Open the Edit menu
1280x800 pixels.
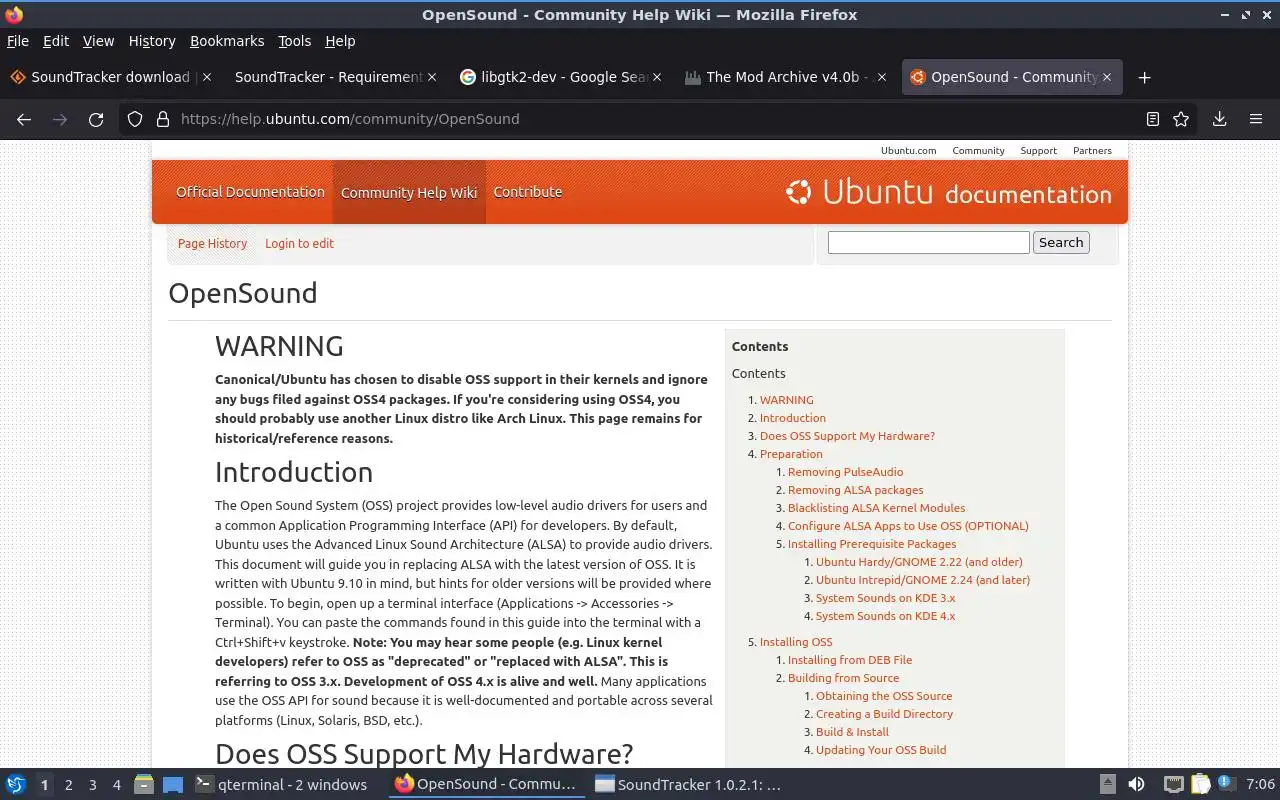click(x=56, y=41)
